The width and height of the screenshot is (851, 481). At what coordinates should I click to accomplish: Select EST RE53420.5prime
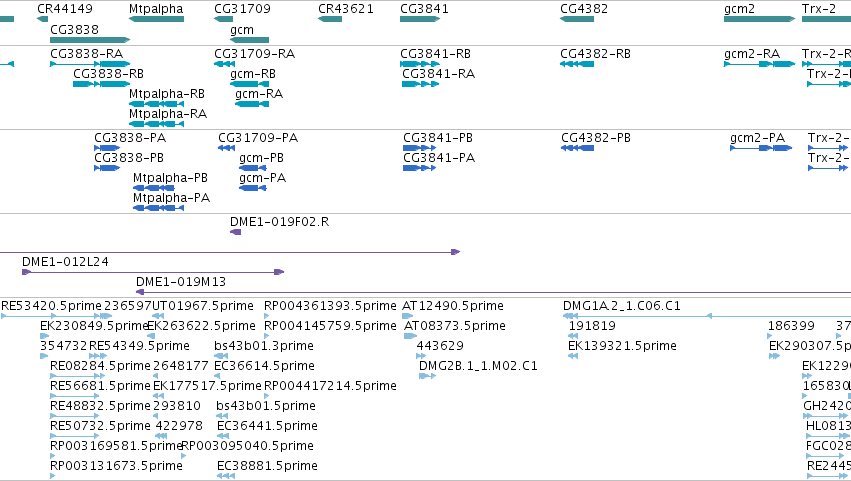click(x=52, y=306)
